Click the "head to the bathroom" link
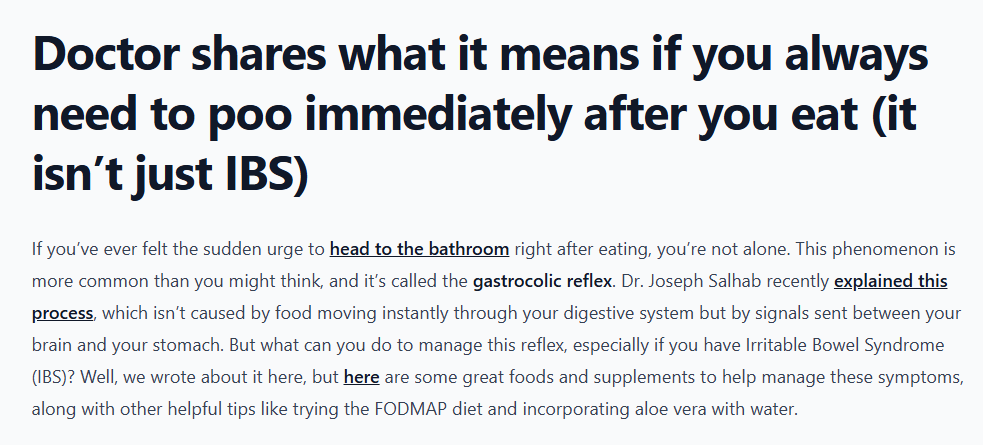This screenshot has width=983, height=445. pos(419,249)
